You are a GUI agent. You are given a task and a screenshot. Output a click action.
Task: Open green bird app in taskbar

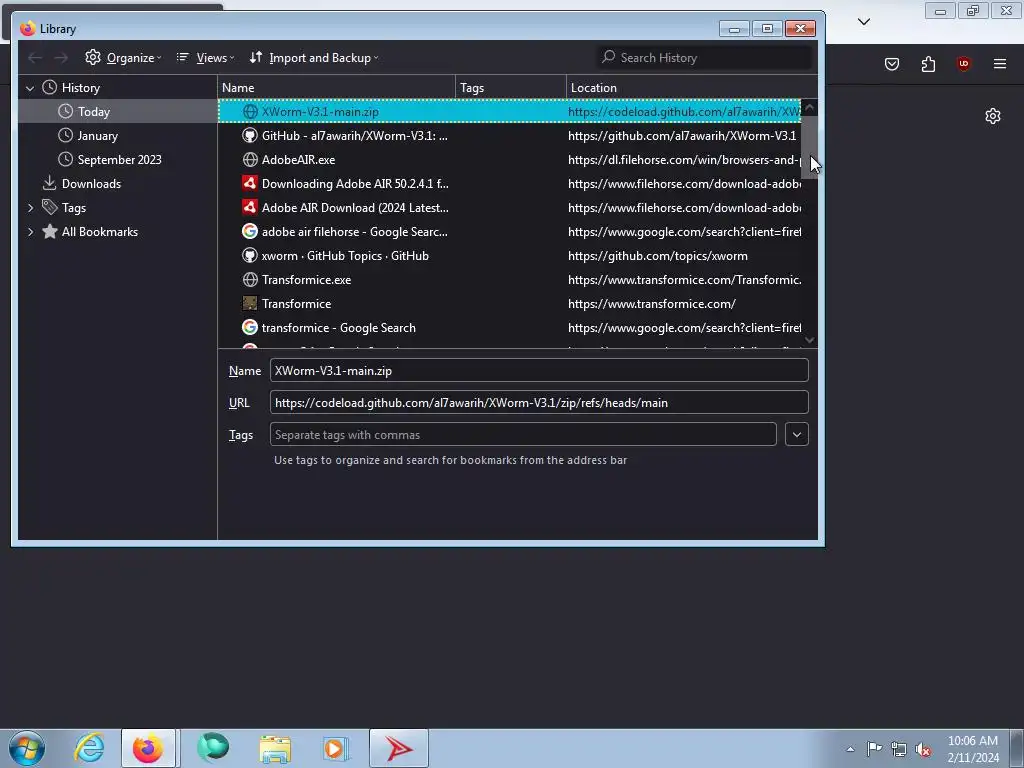coord(213,748)
